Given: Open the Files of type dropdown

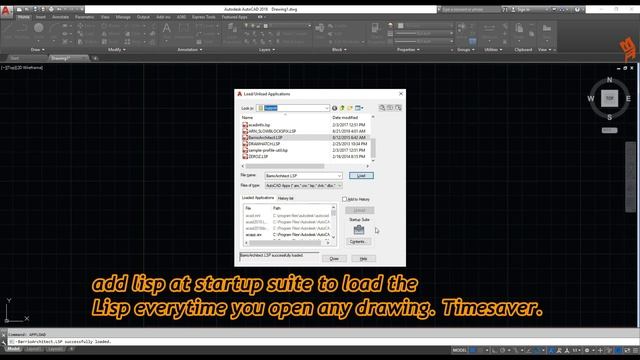Looking at the screenshot, I should click(339, 186).
